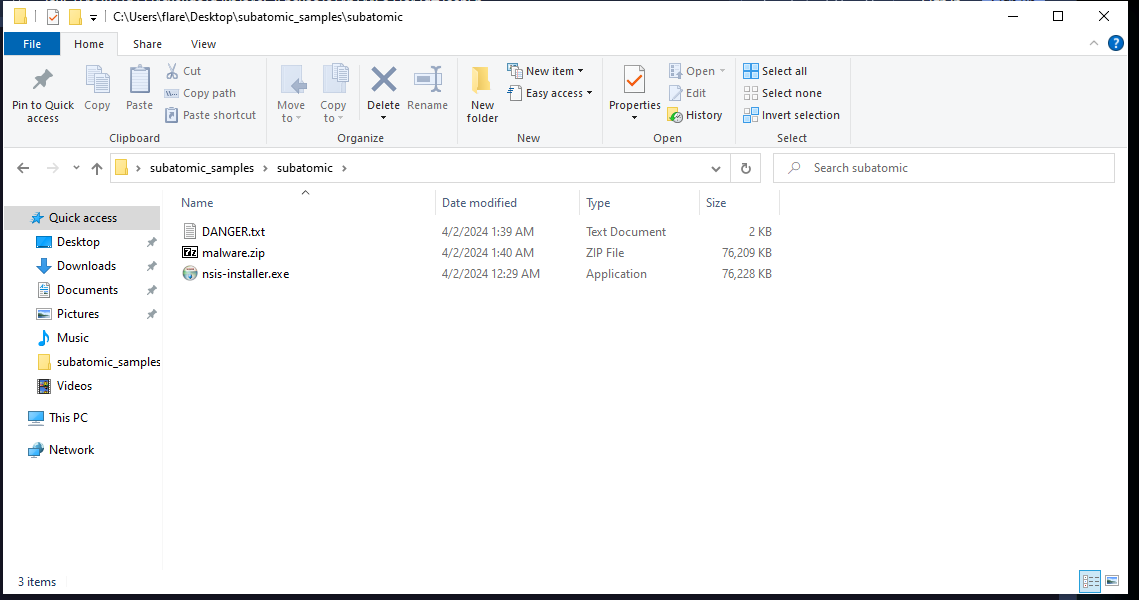Open the Copy to menu
Screen dimensions: 1139x600
click(x=333, y=94)
